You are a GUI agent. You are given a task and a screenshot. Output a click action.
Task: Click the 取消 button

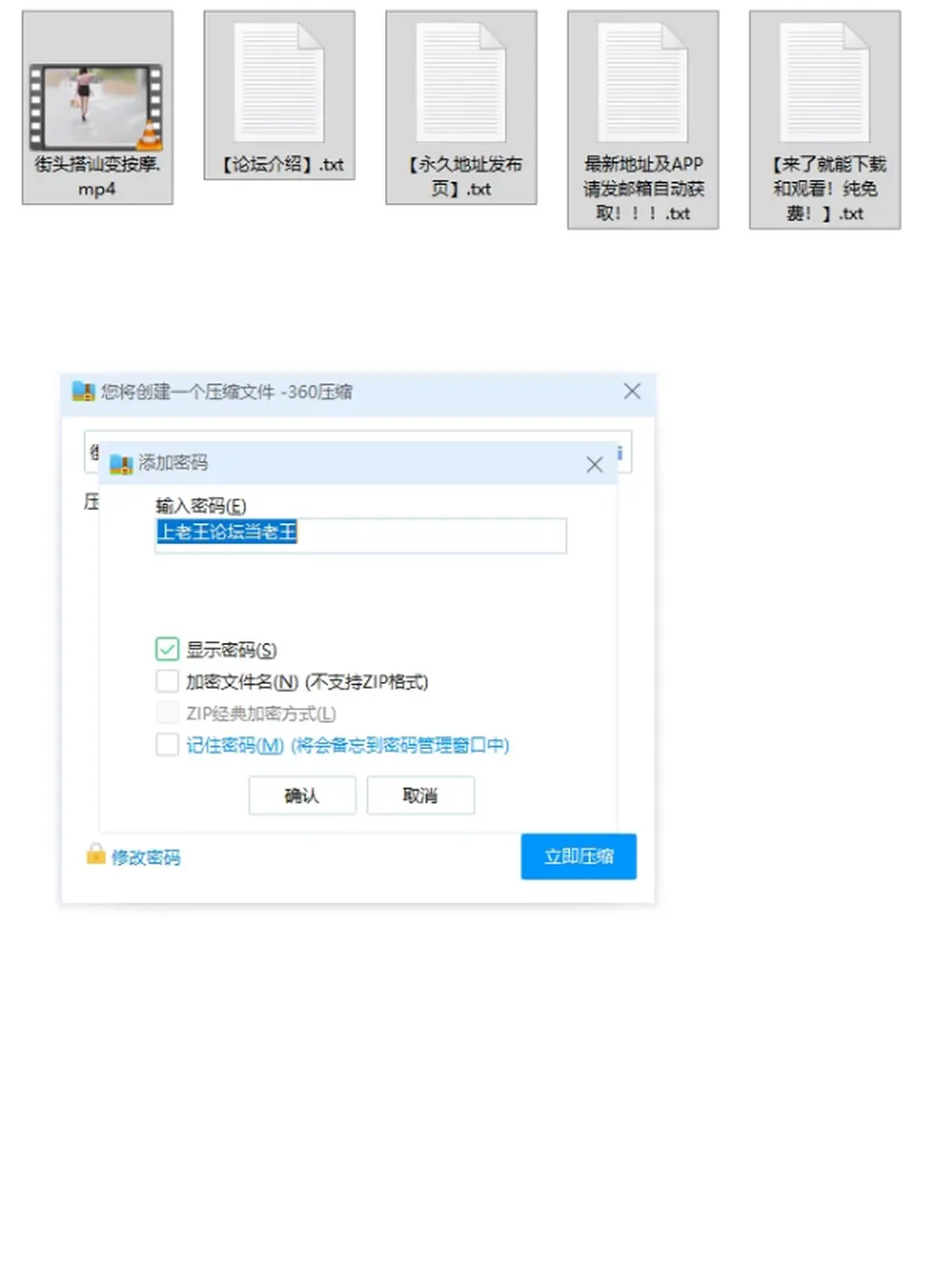point(420,795)
